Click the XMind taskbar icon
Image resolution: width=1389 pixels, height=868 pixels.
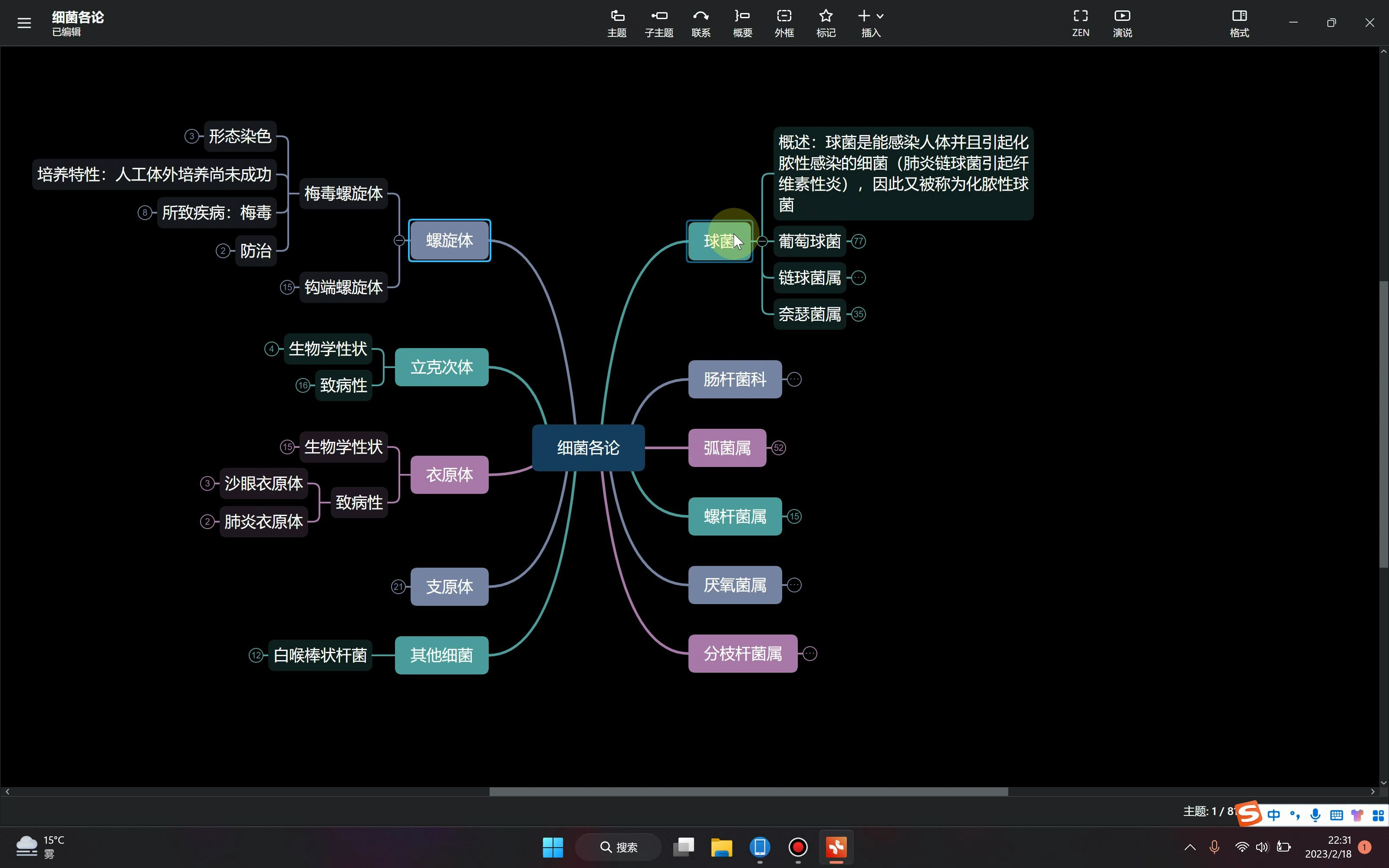click(836, 847)
